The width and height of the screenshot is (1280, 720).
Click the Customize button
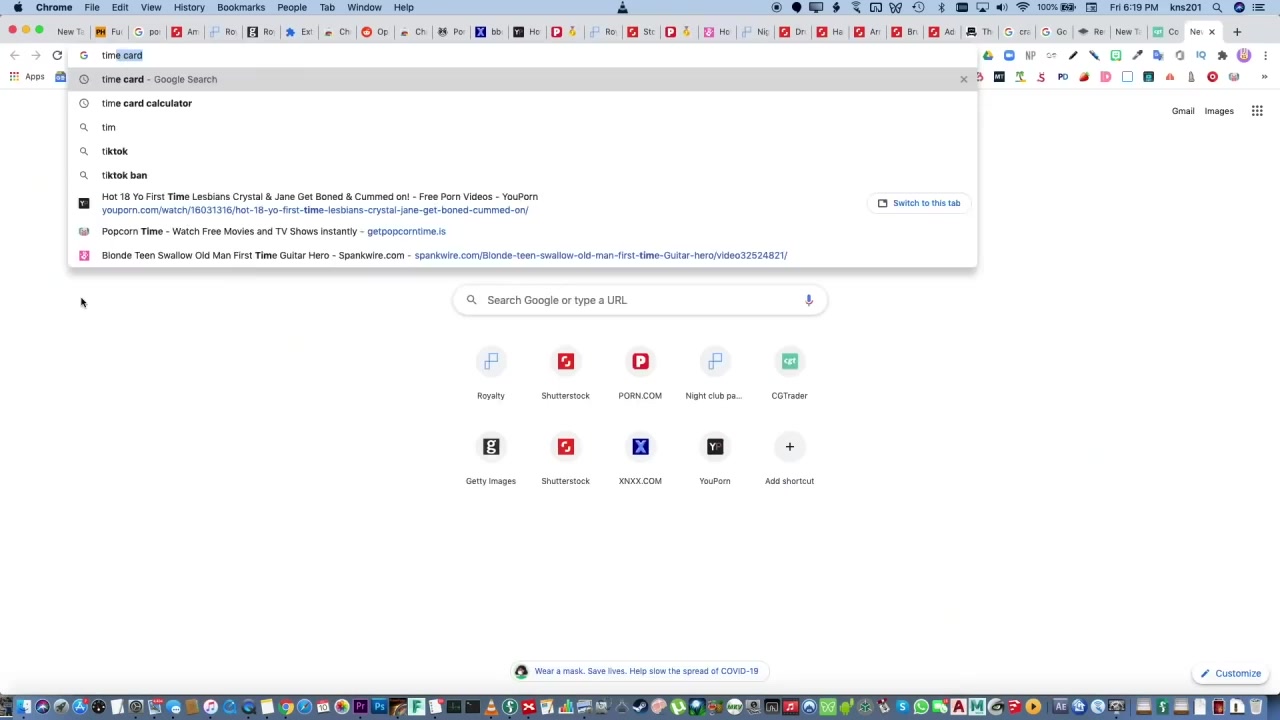tap(1231, 674)
